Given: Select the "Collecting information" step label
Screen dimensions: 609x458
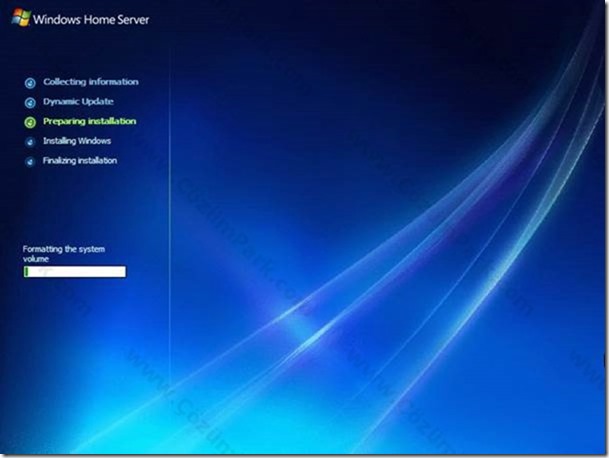Looking at the screenshot, I should [91, 82].
